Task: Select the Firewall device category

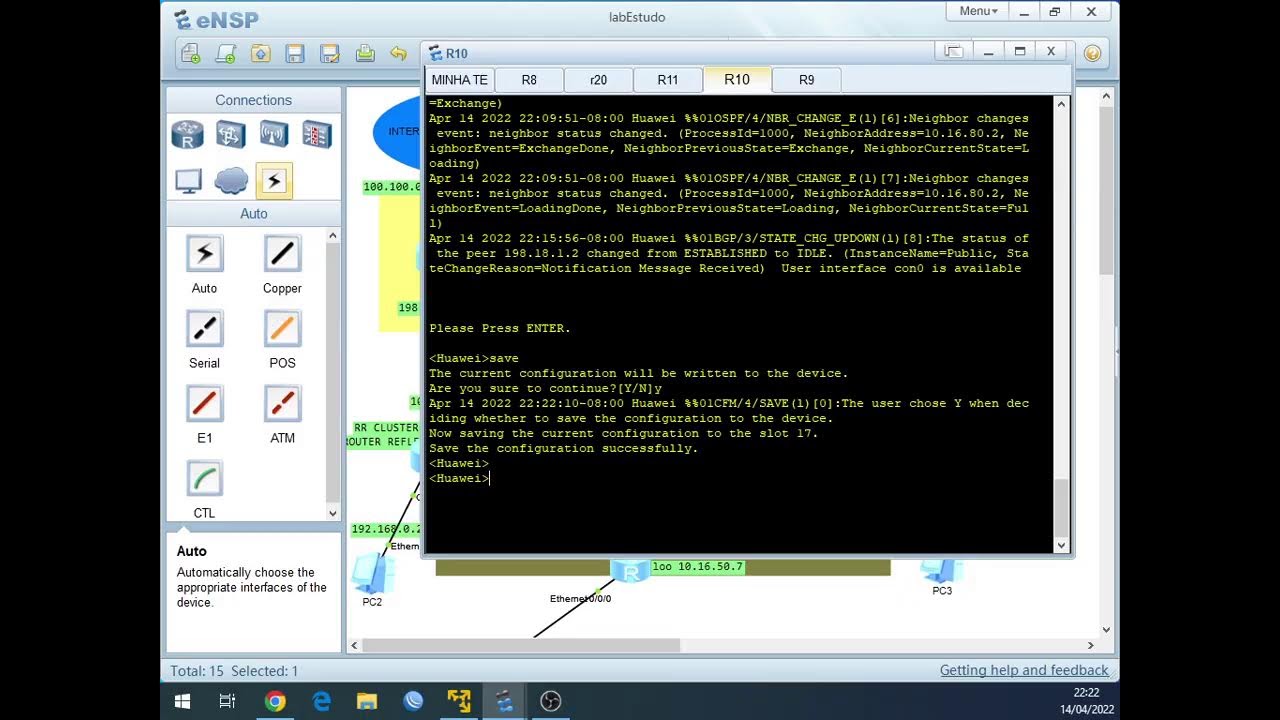Action: click(x=317, y=134)
